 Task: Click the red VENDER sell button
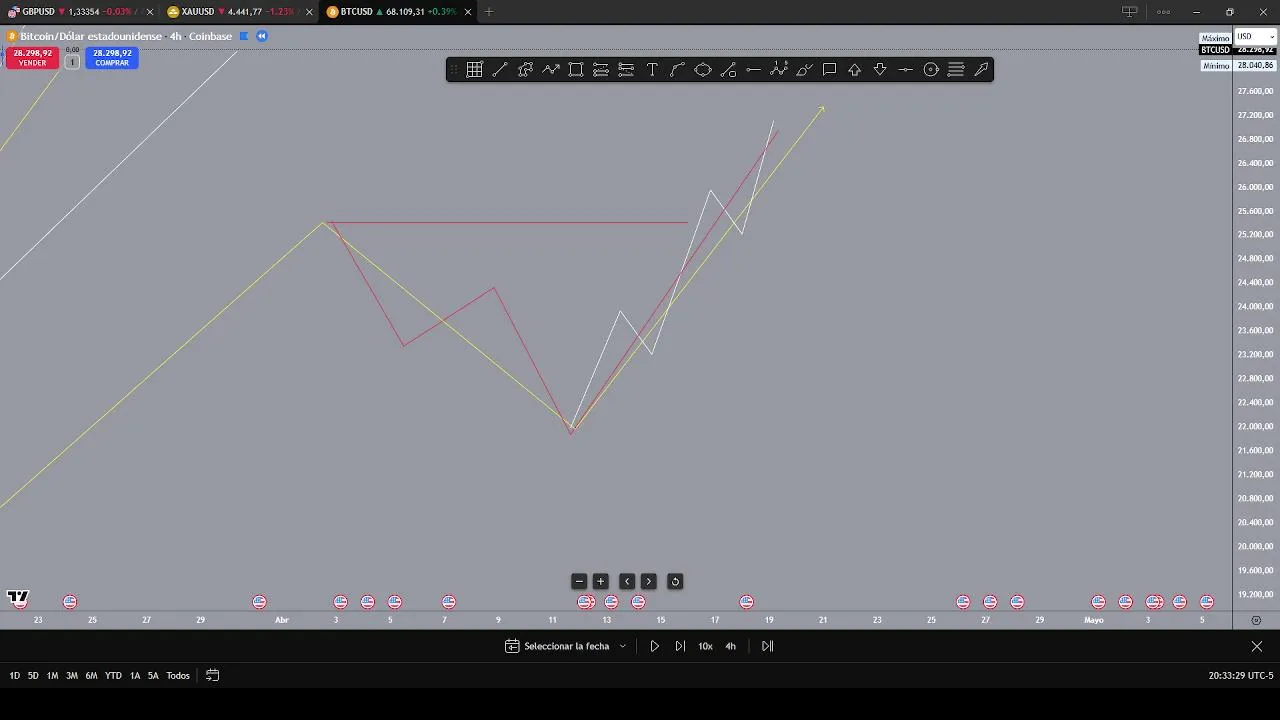point(32,58)
